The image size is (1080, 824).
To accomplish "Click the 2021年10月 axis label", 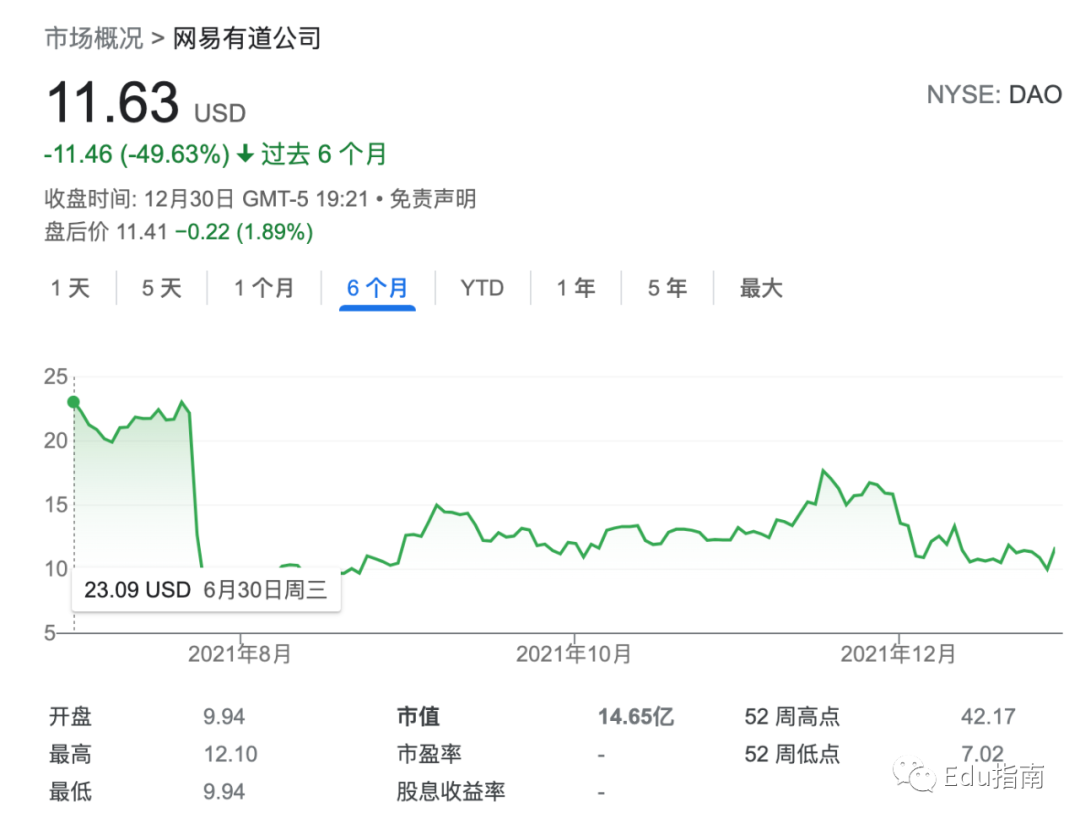I will tap(574, 654).
